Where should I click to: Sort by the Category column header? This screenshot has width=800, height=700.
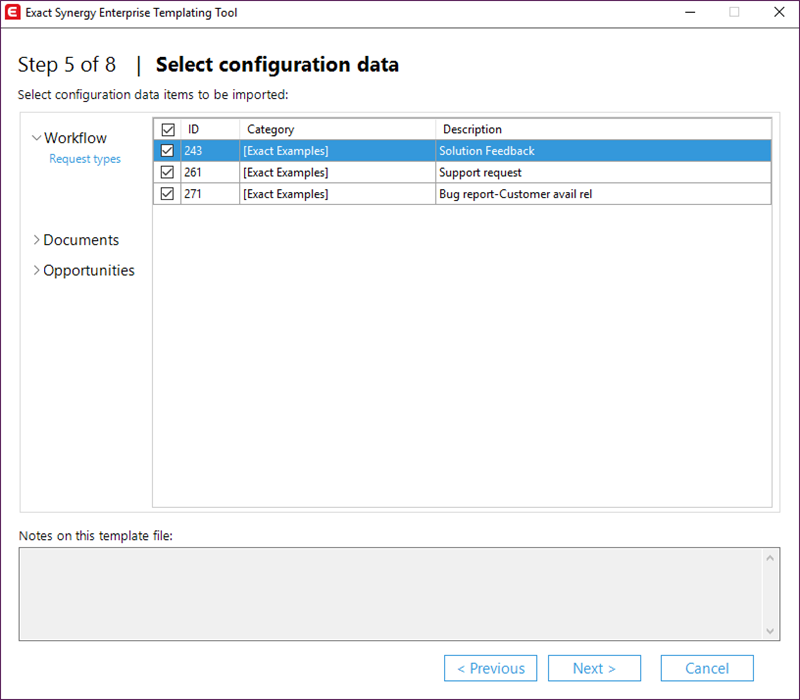(x=337, y=129)
